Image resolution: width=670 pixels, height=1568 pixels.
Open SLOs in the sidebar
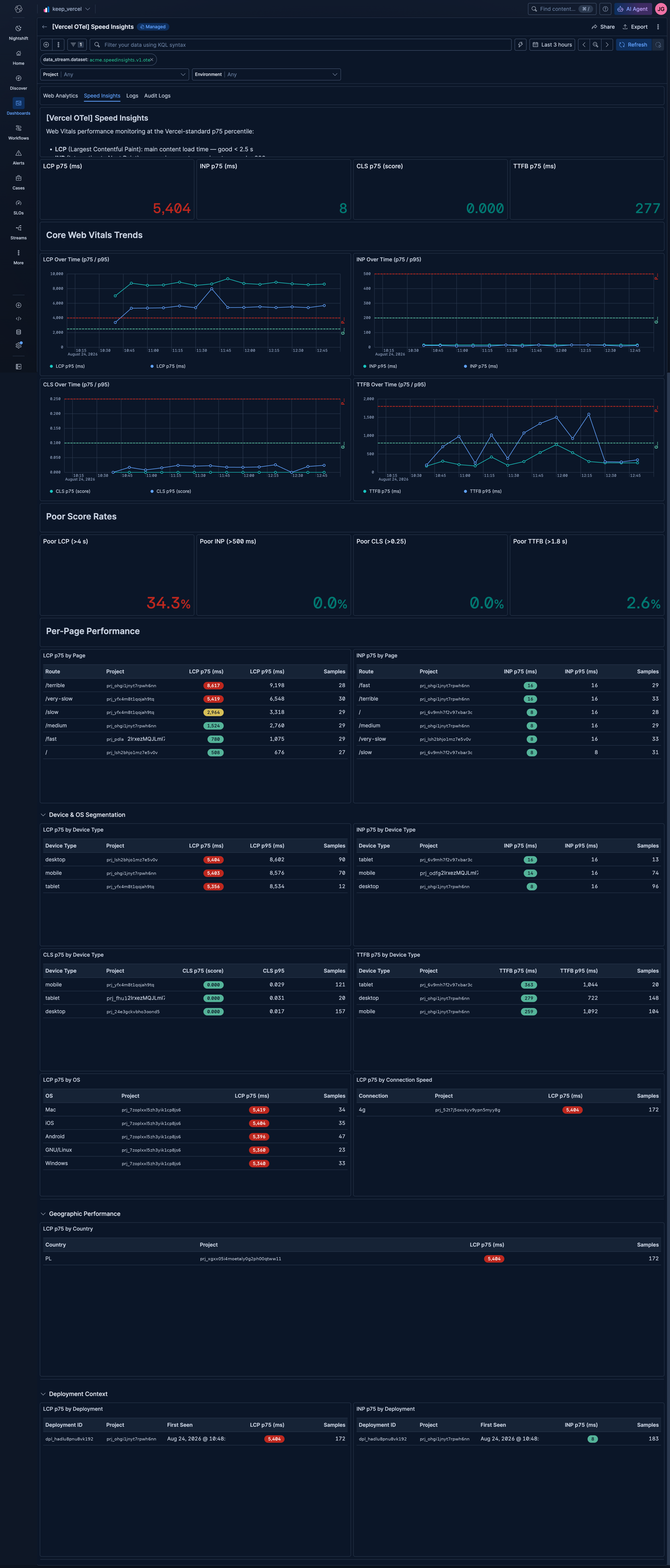click(x=18, y=207)
